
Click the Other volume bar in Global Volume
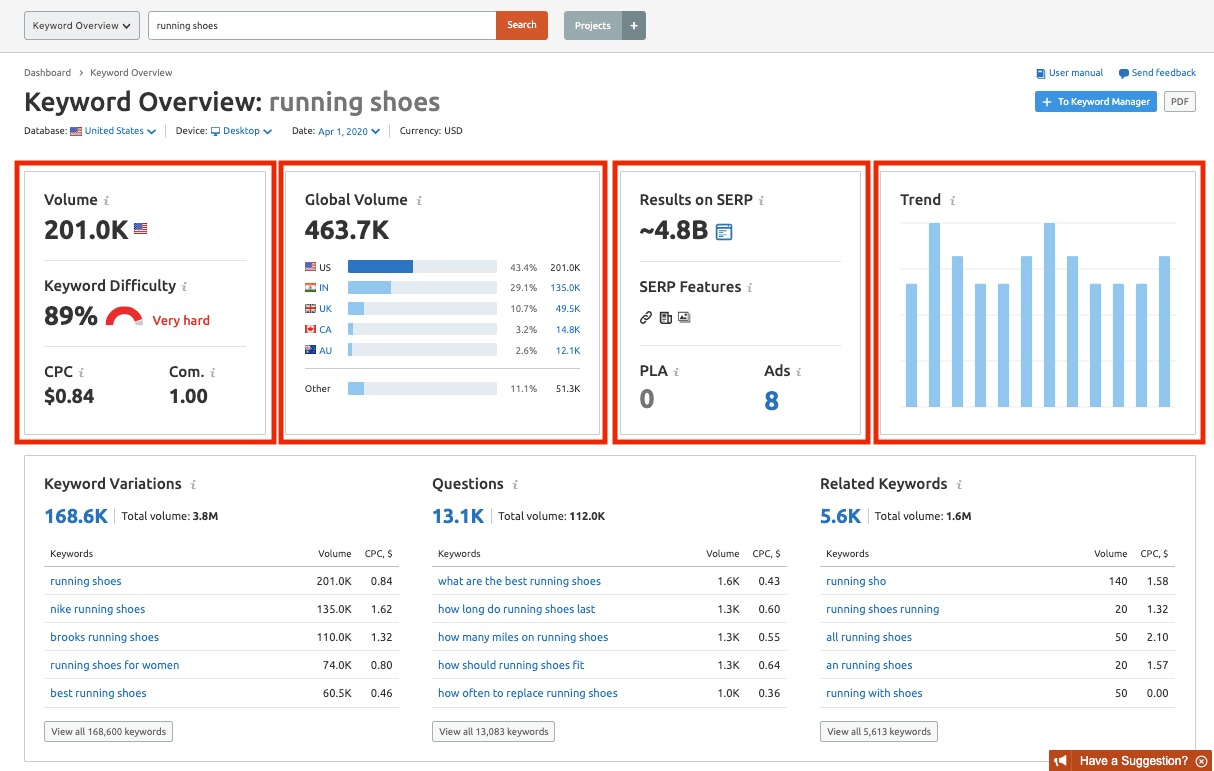[422, 388]
